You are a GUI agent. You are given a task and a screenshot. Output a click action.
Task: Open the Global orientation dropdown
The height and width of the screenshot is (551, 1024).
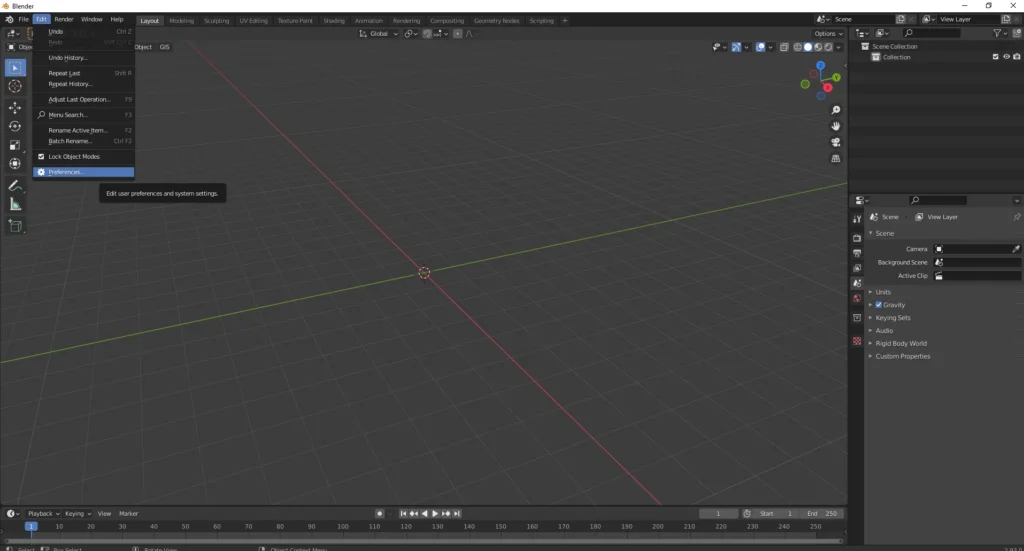(x=378, y=34)
